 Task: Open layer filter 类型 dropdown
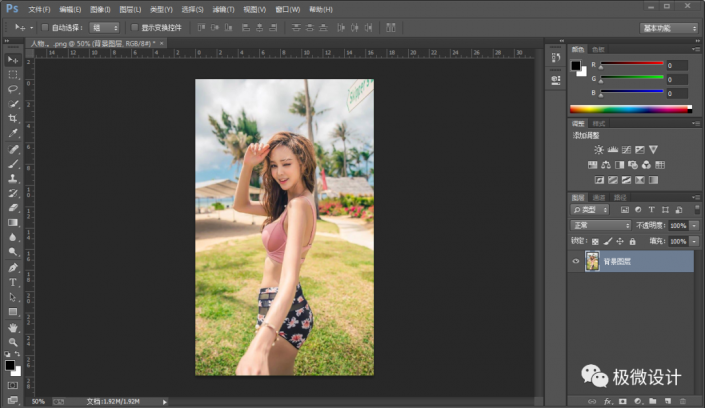click(590, 210)
